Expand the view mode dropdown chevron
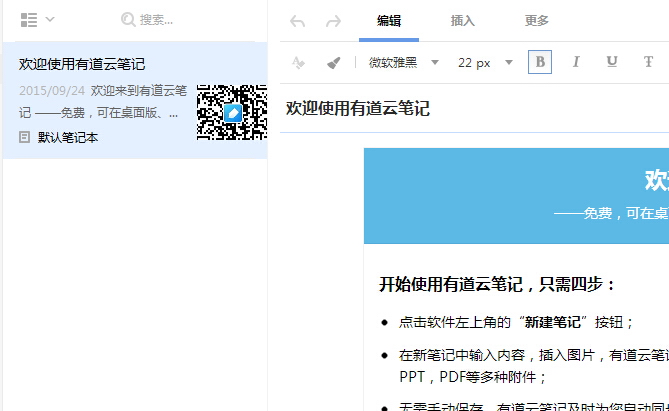669x411 pixels. (50, 19)
